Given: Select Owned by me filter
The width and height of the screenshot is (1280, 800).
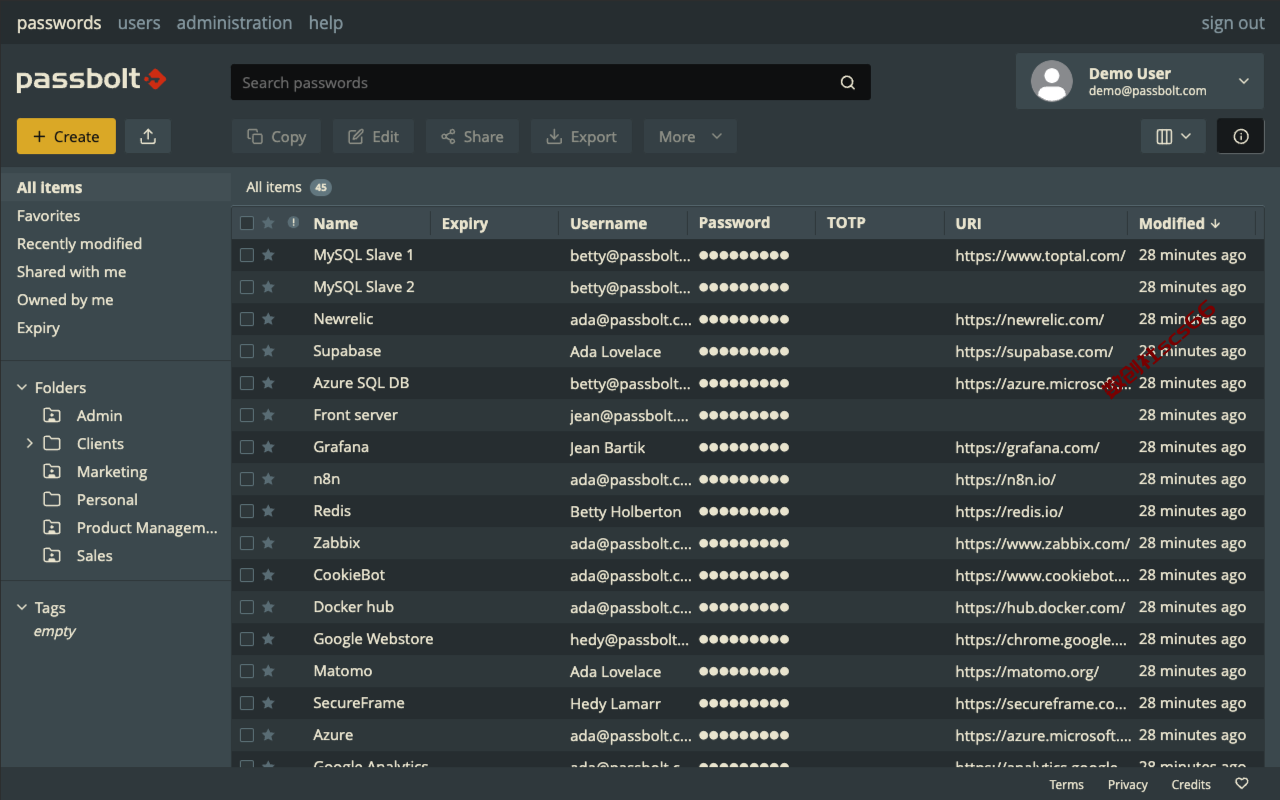Looking at the screenshot, I should [65, 299].
